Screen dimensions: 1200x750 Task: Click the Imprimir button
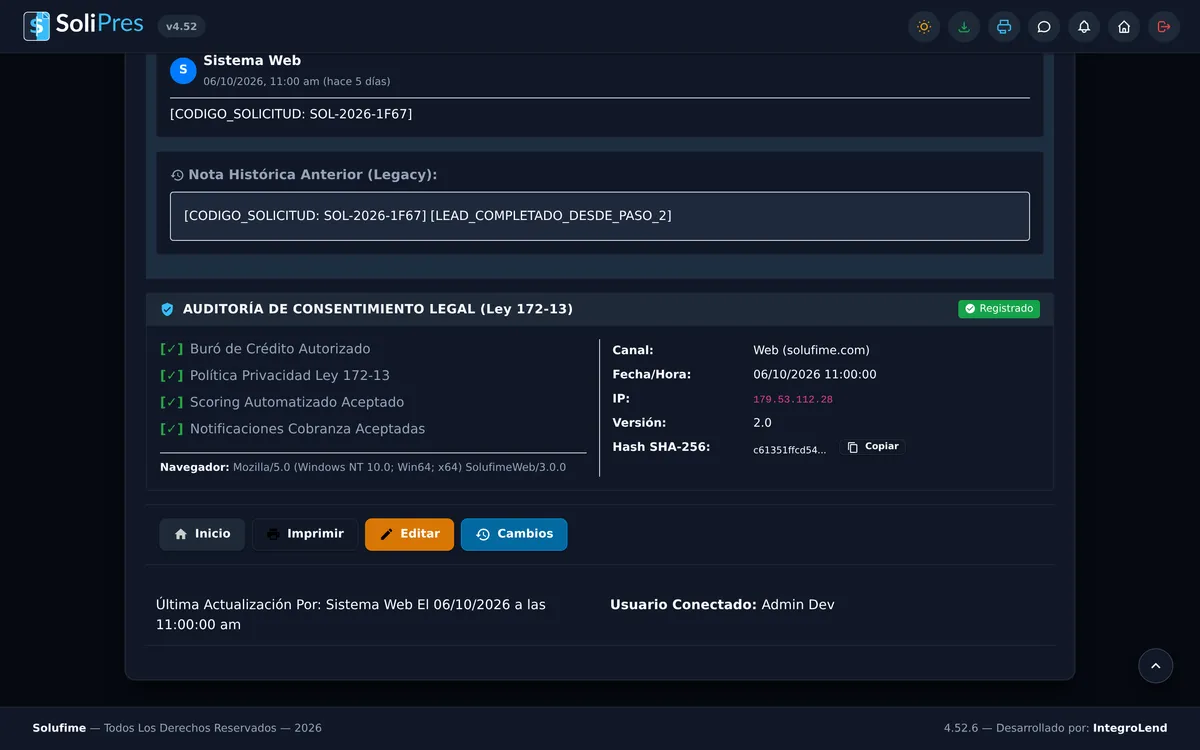coord(305,534)
